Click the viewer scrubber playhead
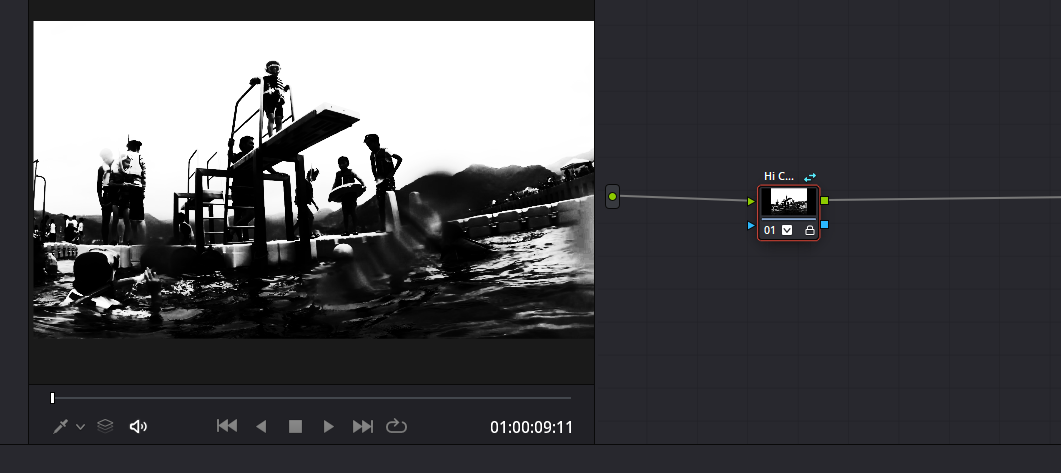Viewport: 1061px width, 473px height. (x=52, y=398)
